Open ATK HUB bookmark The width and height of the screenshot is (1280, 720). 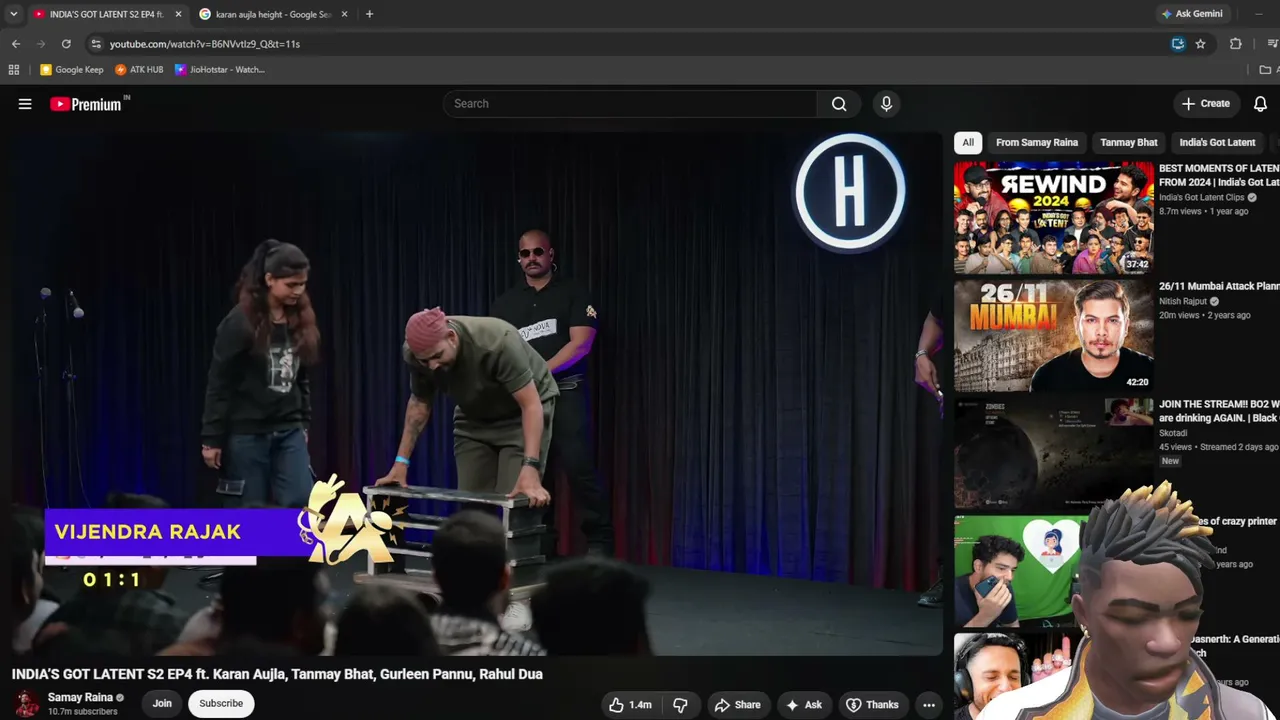click(x=139, y=70)
